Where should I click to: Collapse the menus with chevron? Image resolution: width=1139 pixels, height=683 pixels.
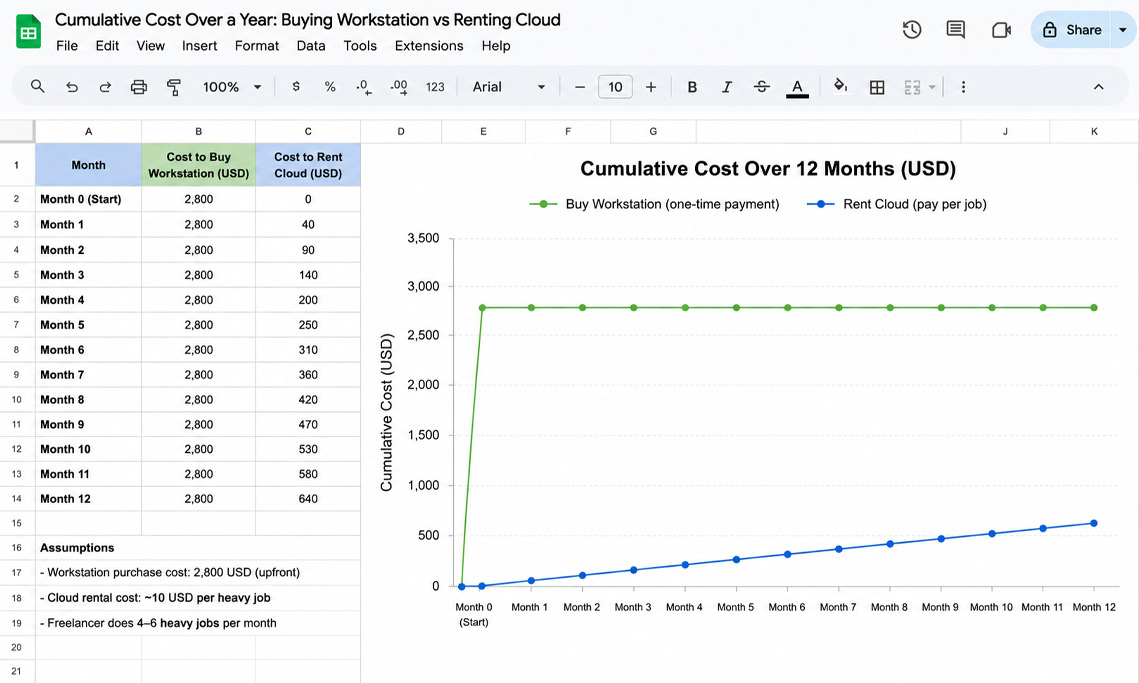click(x=1098, y=87)
